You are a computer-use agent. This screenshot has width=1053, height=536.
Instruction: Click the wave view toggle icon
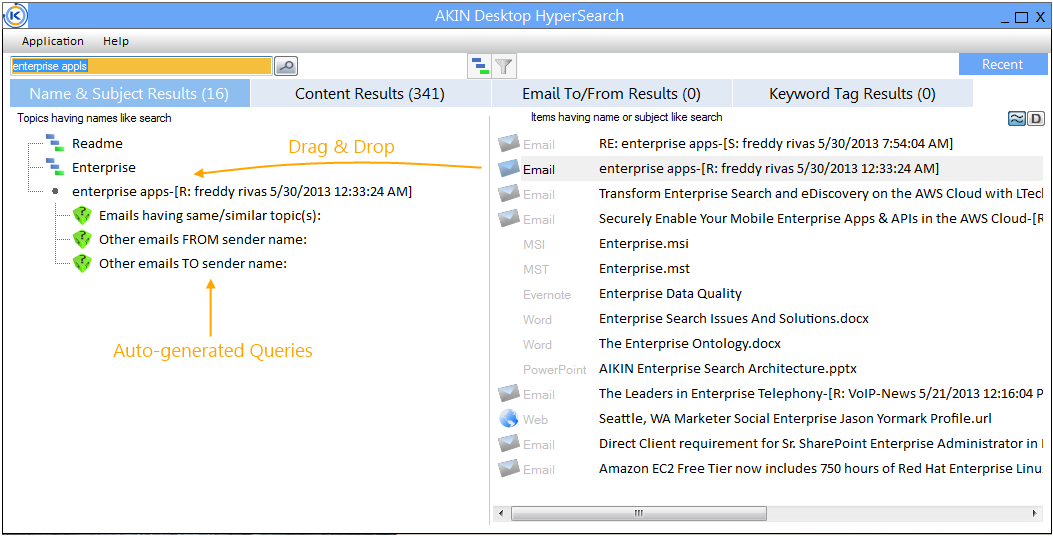tap(1016, 119)
